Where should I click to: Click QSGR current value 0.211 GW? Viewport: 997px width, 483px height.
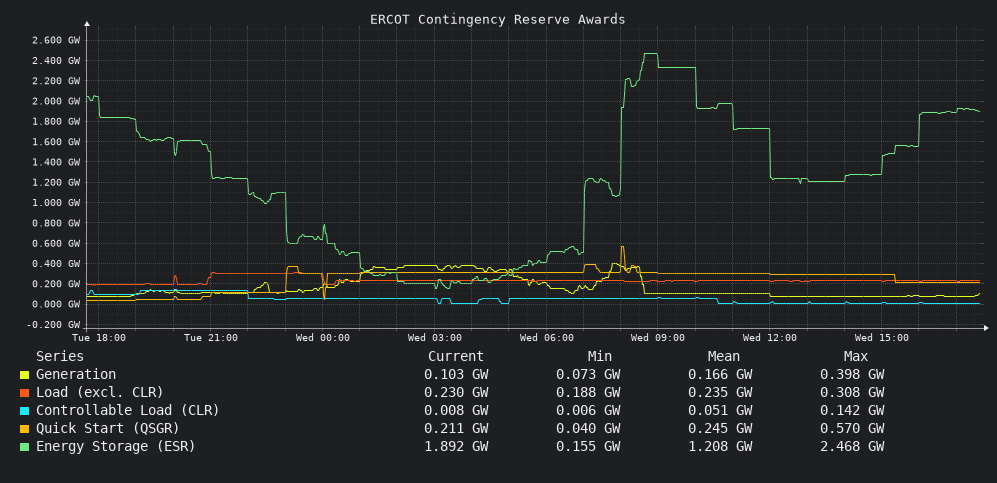[457, 428]
